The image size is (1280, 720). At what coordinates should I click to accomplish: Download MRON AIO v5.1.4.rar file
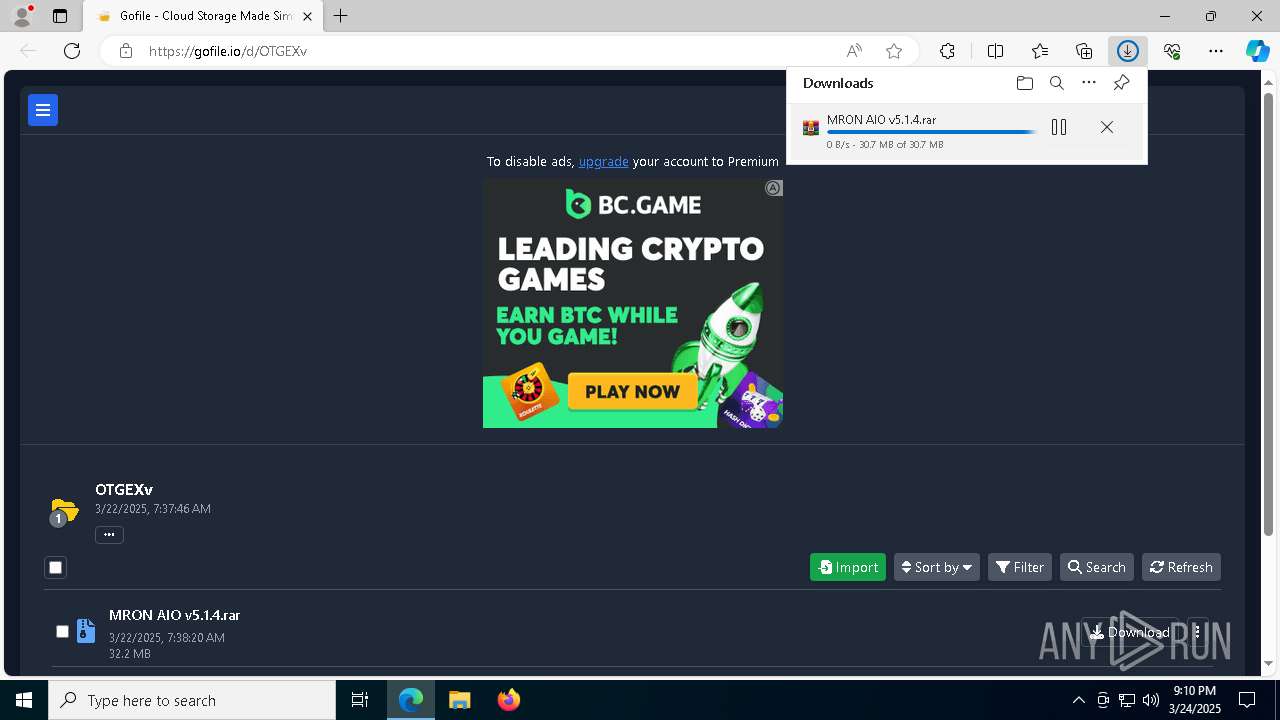[x=1130, y=632]
